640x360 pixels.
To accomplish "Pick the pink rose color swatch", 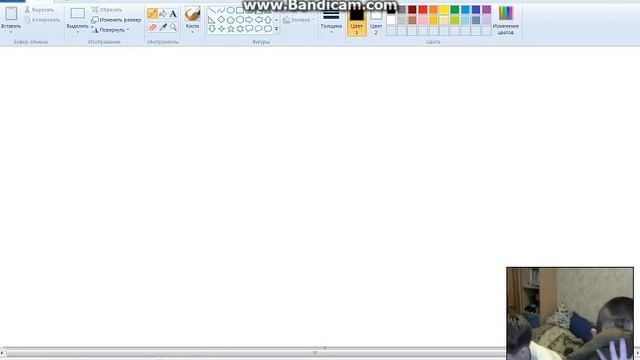I will coord(423,20).
